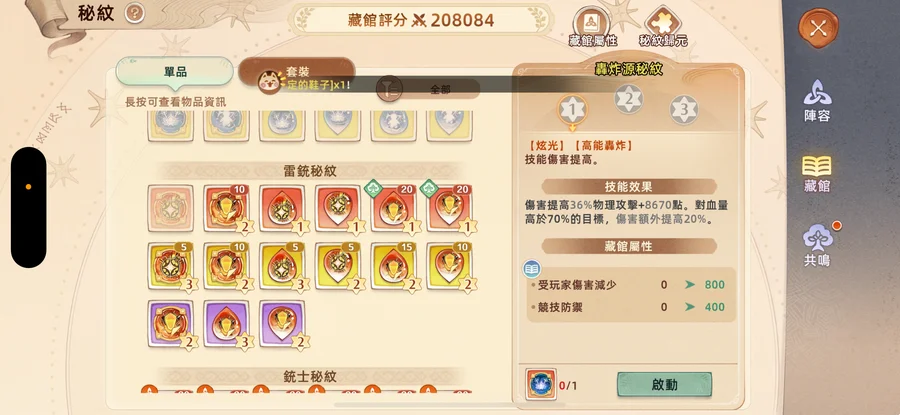The image size is (900, 415).
Task: Select star level 3 of the rune
Action: tap(684, 109)
